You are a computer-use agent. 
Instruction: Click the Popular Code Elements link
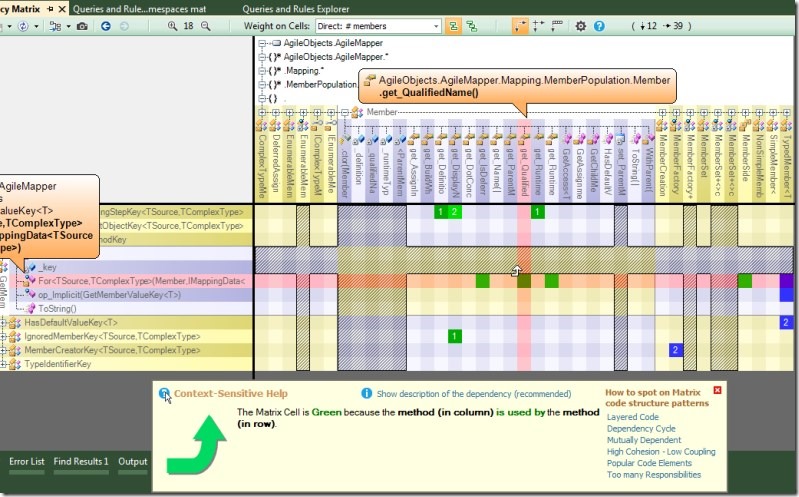649,463
